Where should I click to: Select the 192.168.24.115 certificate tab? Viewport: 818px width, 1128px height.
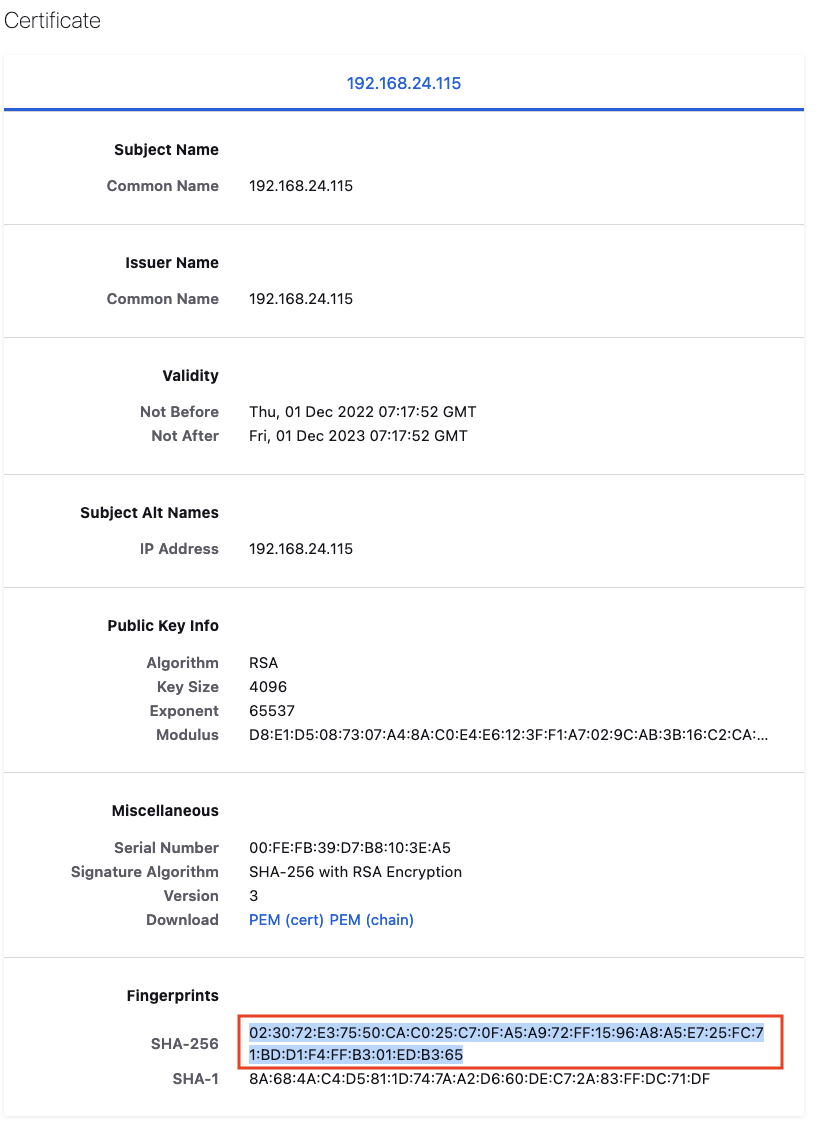tap(404, 83)
